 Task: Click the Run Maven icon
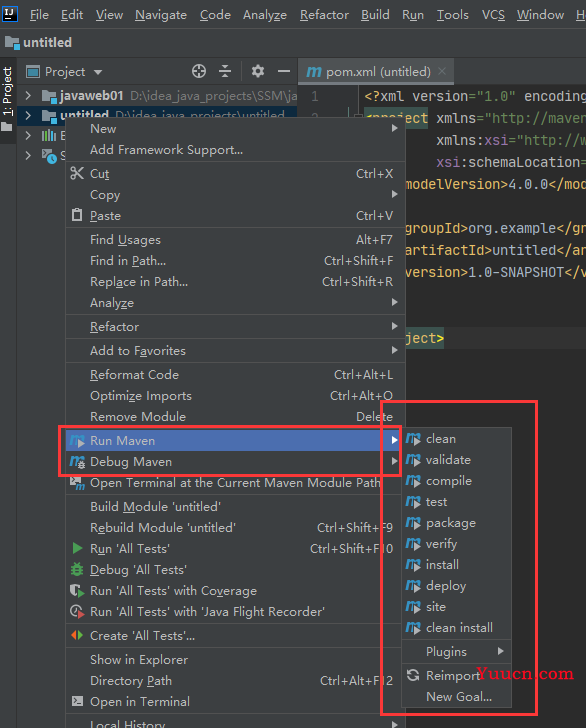[77, 441]
